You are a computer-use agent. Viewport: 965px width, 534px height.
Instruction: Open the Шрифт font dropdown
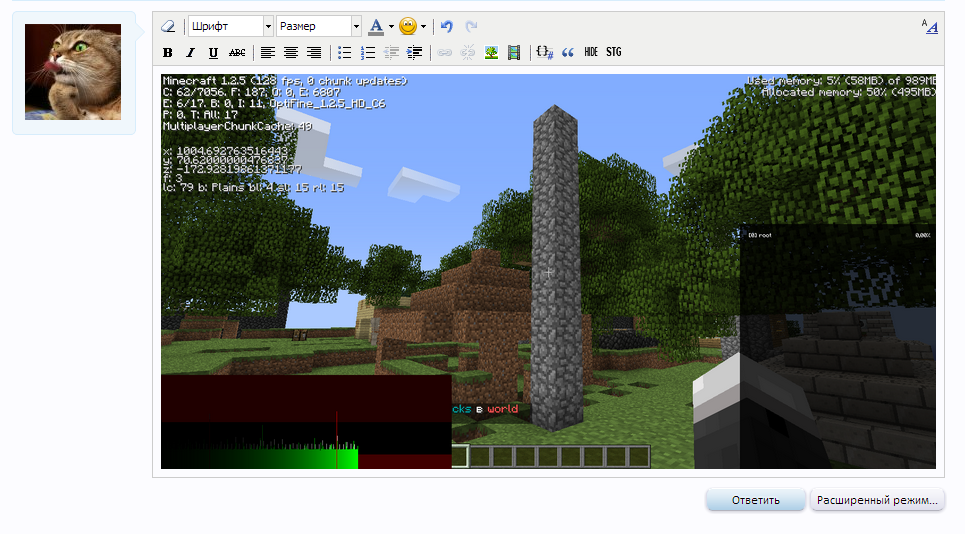[230, 26]
